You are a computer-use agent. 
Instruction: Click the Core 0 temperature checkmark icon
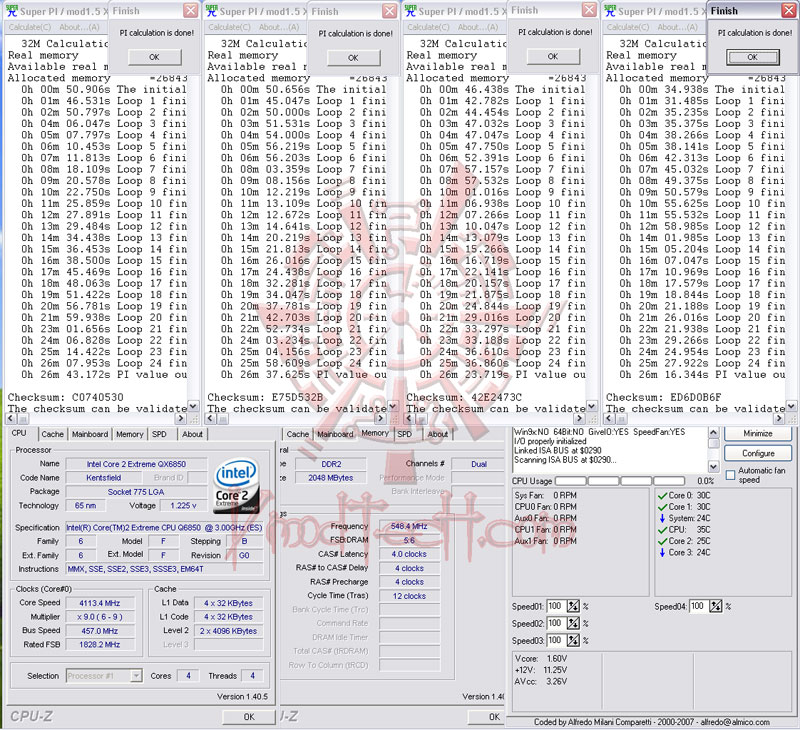(x=662, y=495)
